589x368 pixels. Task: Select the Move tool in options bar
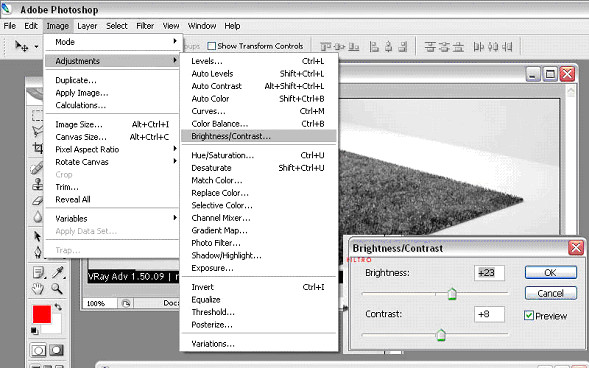pos(21,46)
